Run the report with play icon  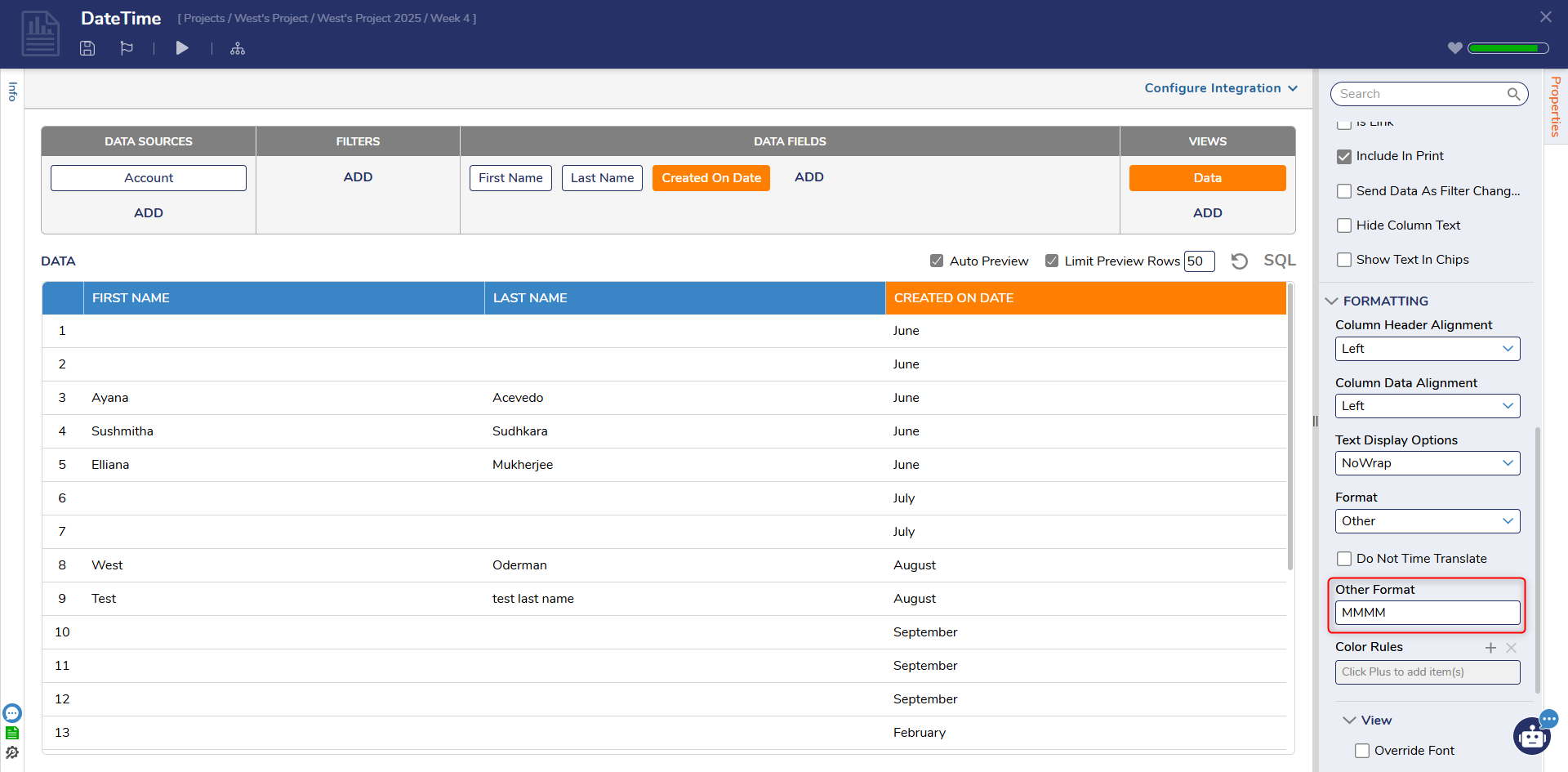[x=182, y=48]
